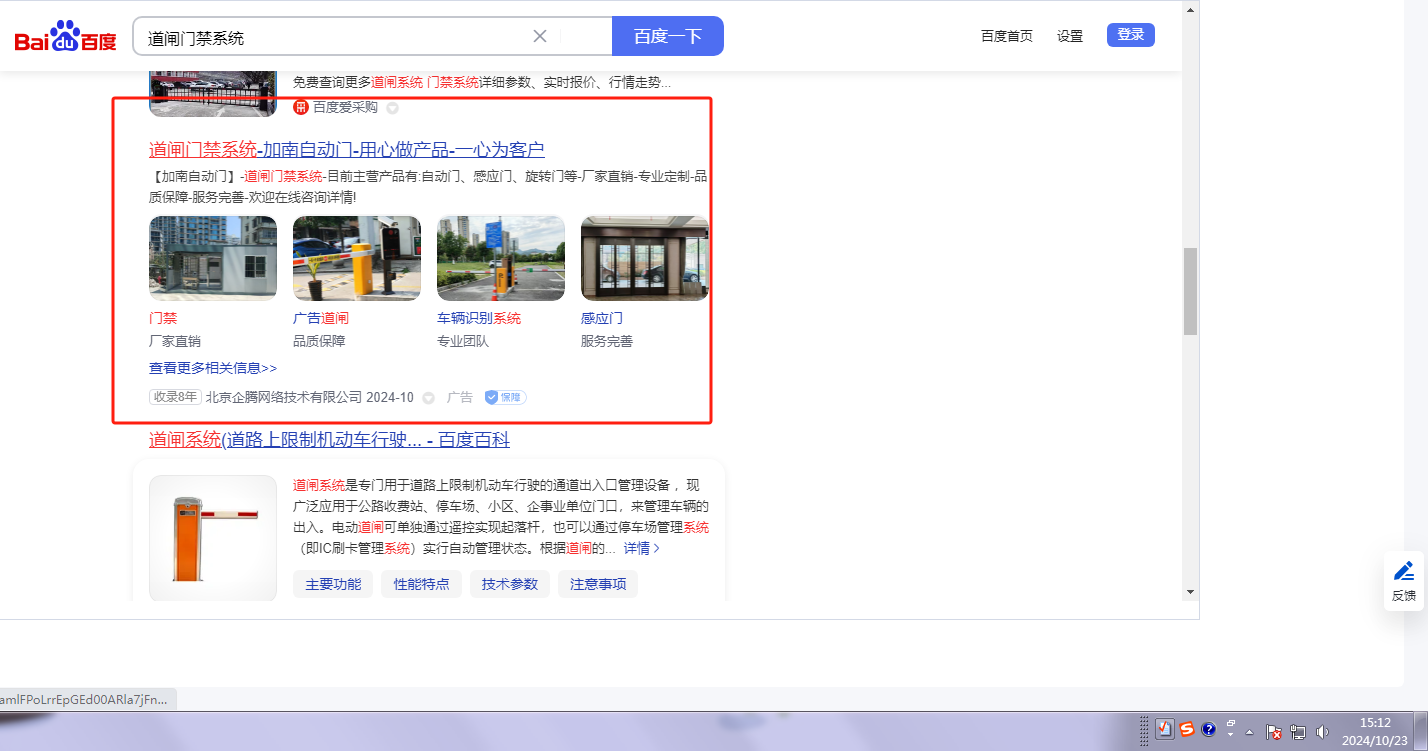Click the 登录 login button
The image size is (1428, 751).
tap(1130, 35)
